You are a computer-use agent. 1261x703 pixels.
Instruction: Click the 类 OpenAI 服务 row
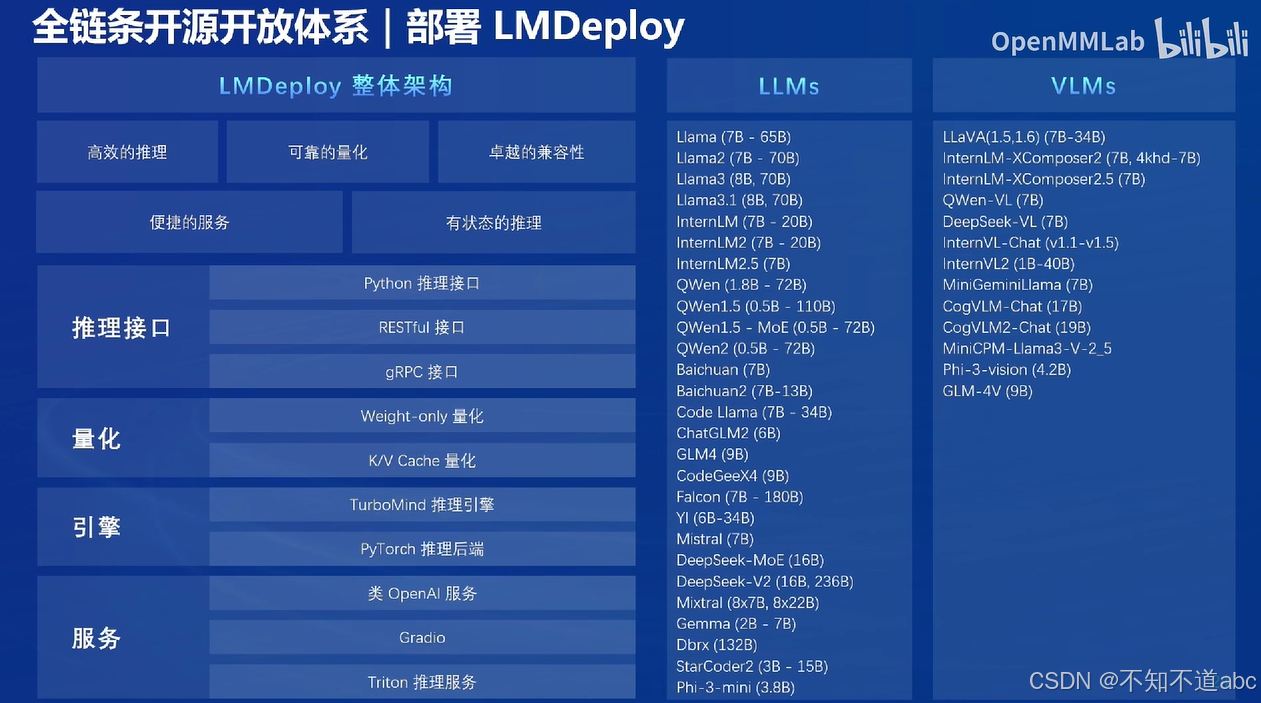tap(422, 593)
